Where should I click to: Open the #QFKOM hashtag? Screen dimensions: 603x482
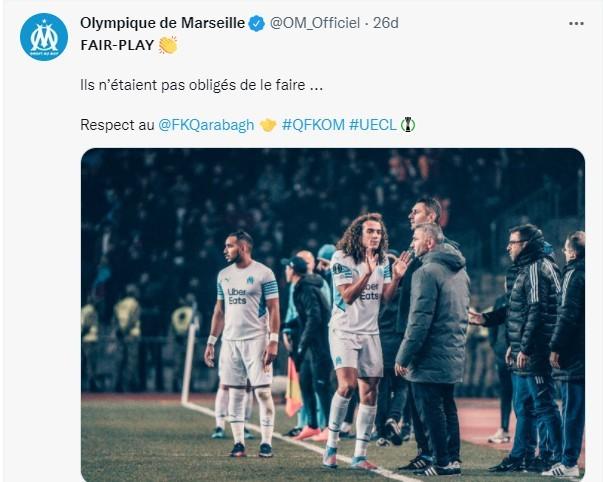[x=312, y=125]
